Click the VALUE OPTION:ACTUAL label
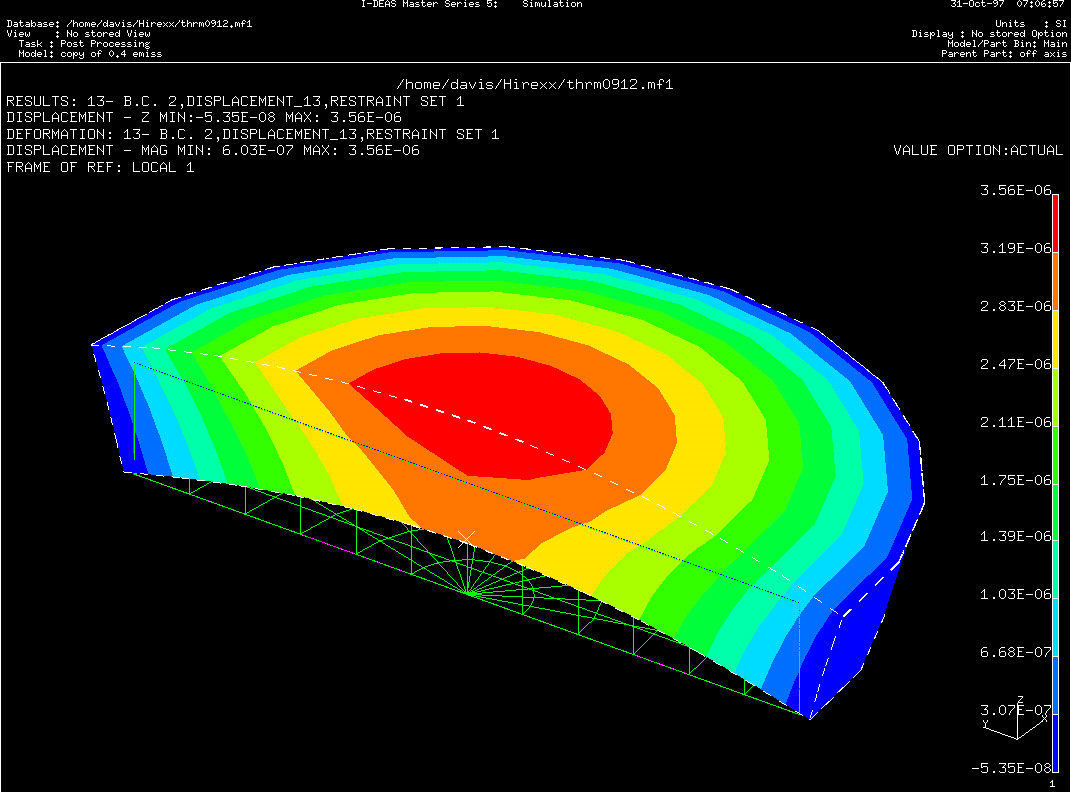The height and width of the screenshot is (793, 1071). click(x=978, y=150)
